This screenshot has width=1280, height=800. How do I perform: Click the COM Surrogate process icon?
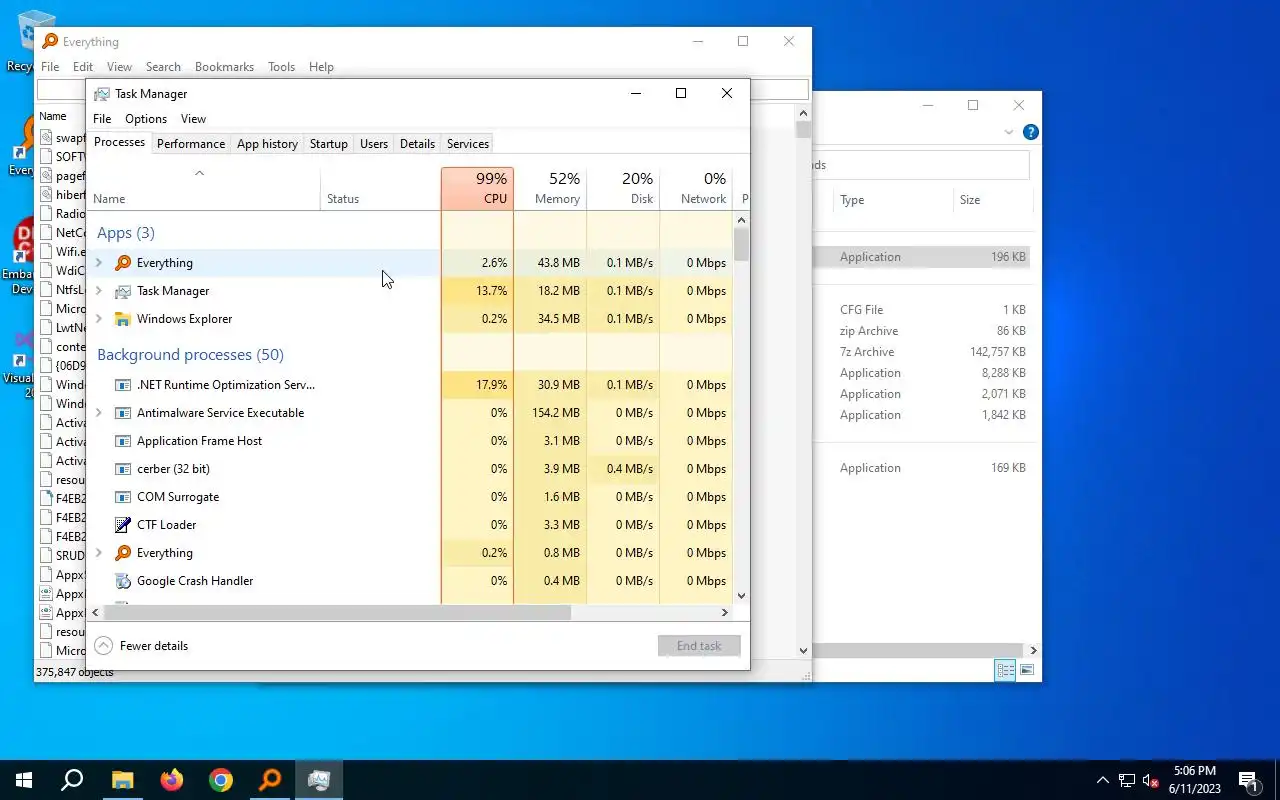tap(123, 497)
